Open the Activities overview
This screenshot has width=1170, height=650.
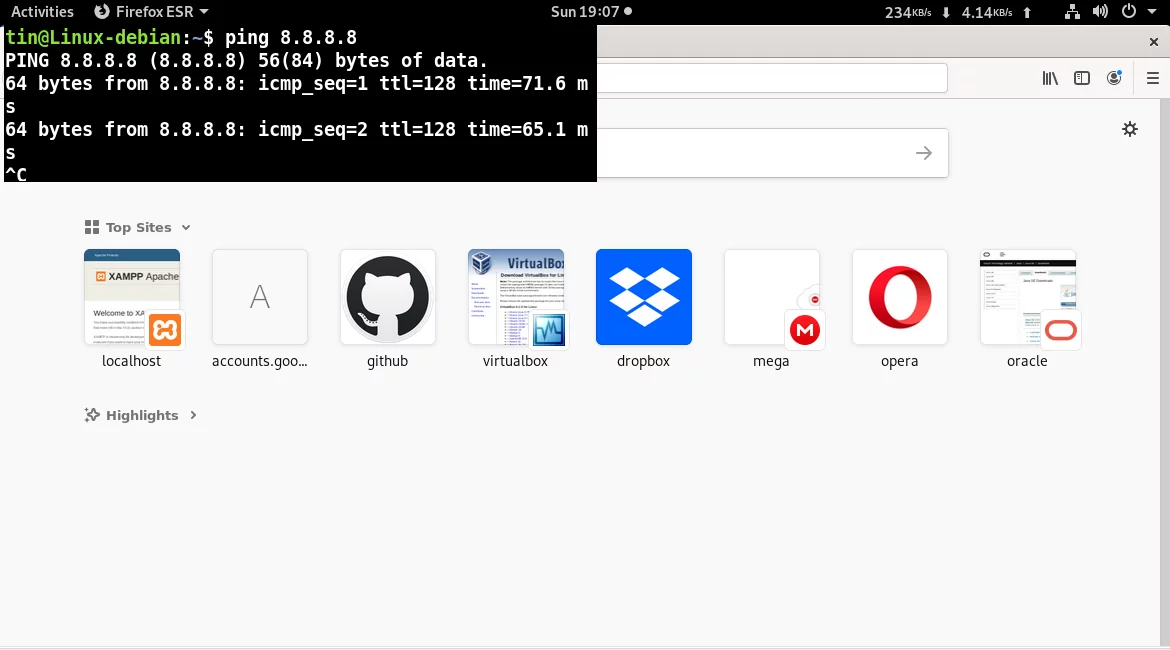click(x=43, y=12)
